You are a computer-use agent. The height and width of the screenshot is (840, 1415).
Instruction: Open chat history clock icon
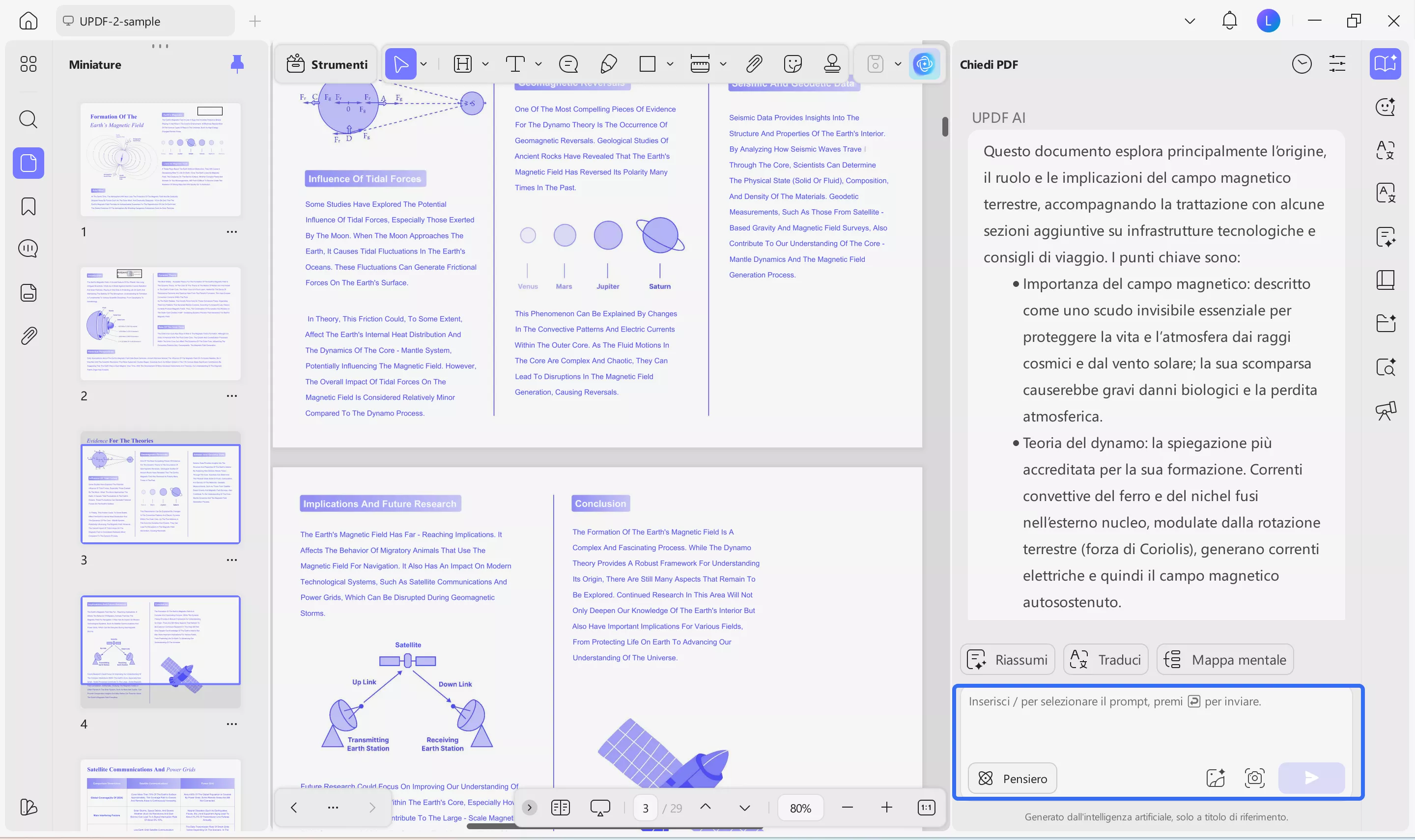pos(1301,64)
